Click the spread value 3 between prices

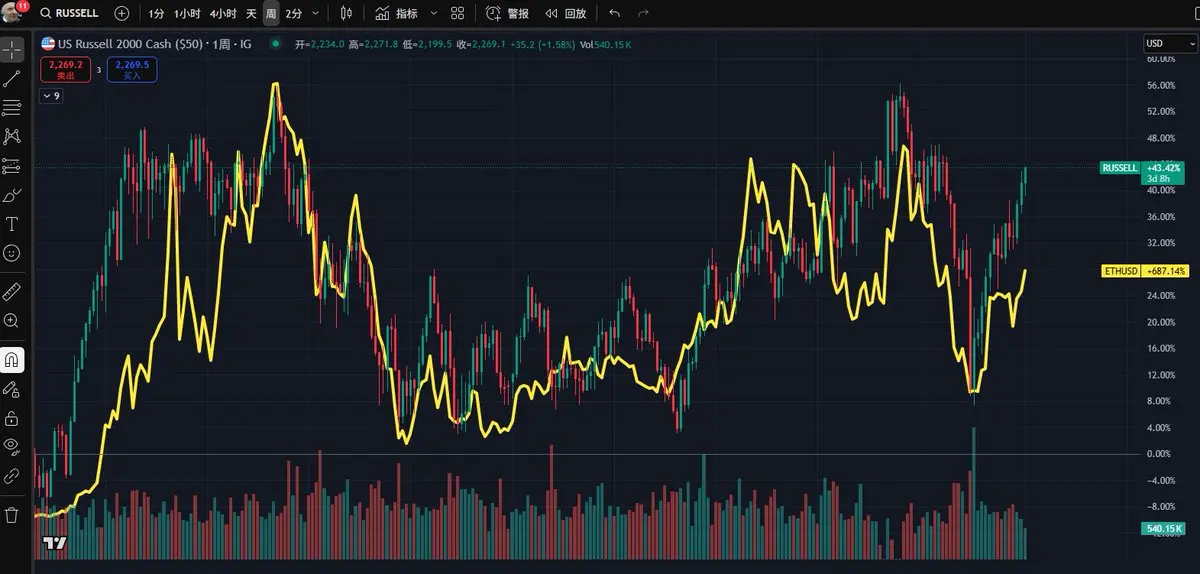99,70
